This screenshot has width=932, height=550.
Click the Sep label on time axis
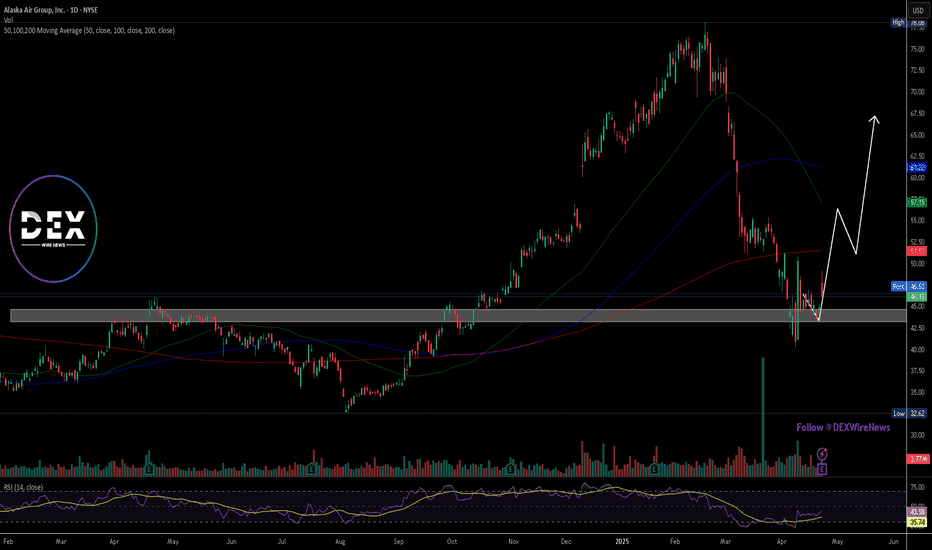pyautogui.click(x=398, y=542)
